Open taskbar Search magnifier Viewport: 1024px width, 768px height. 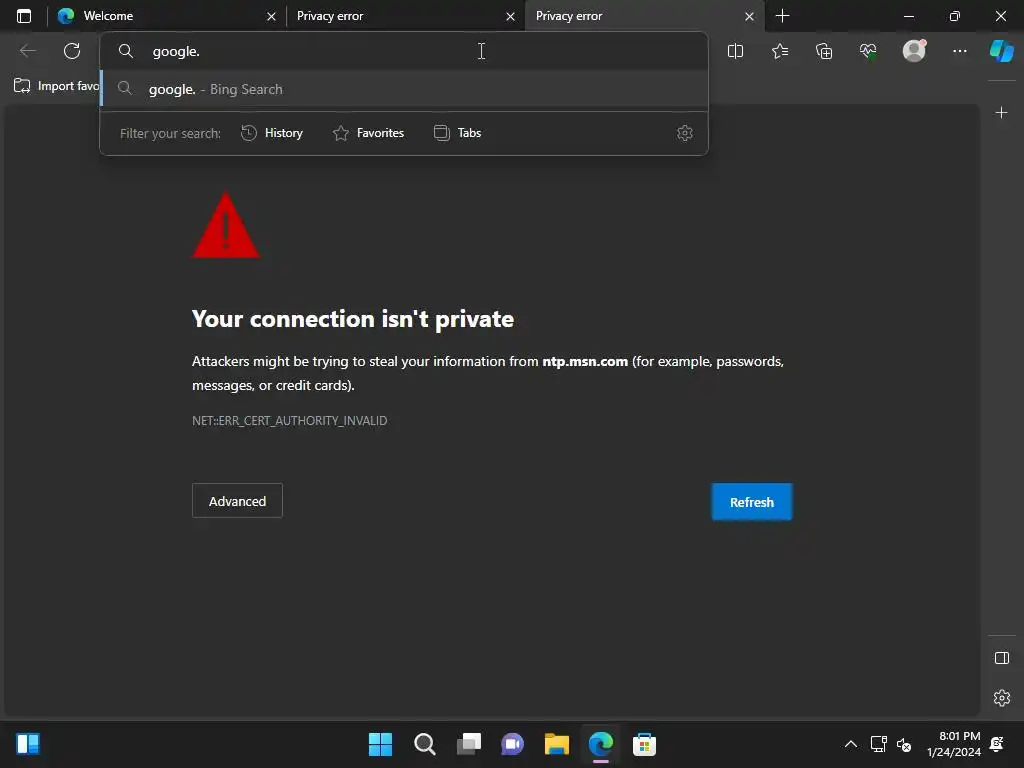424,744
